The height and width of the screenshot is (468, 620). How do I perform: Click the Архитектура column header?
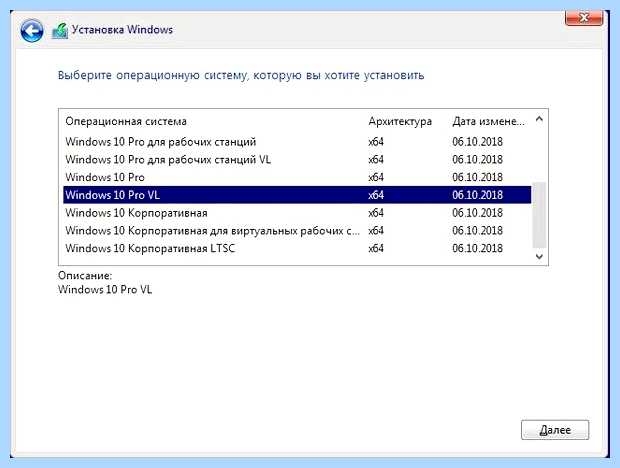pyautogui.click(x=400, y=121)
